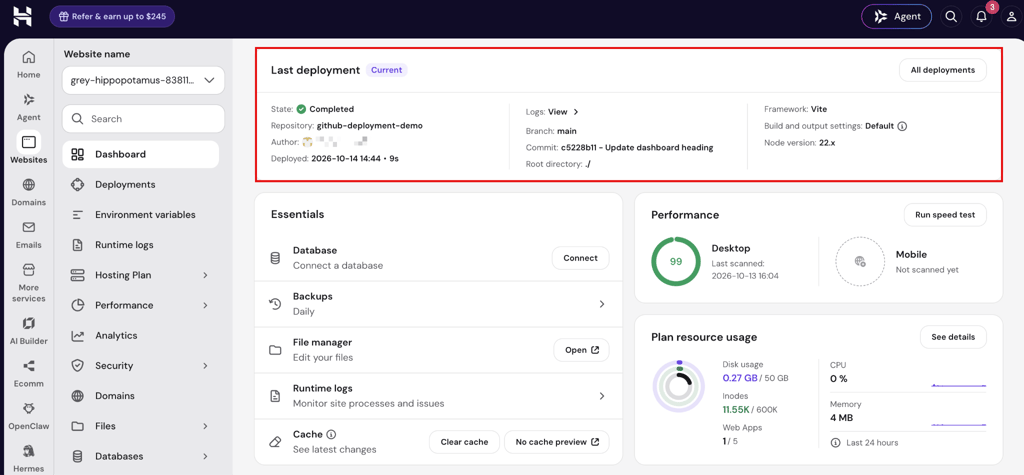1024x475 pixels.
Task: View the deployment logs link
Action: [563, 112]
